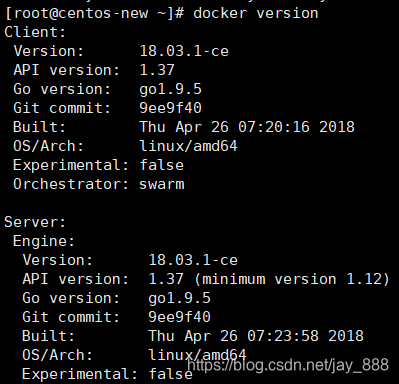Viewport: 399px width, 384px height.
Task: Select the "(minimum version 1.12)" note
Action: tap(292, 279)
